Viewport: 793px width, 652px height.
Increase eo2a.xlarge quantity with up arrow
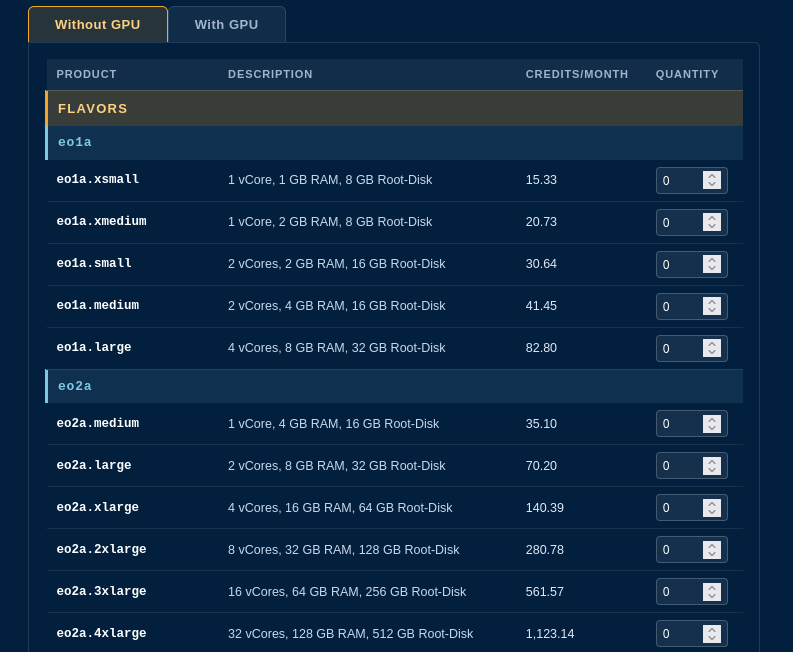712,503
